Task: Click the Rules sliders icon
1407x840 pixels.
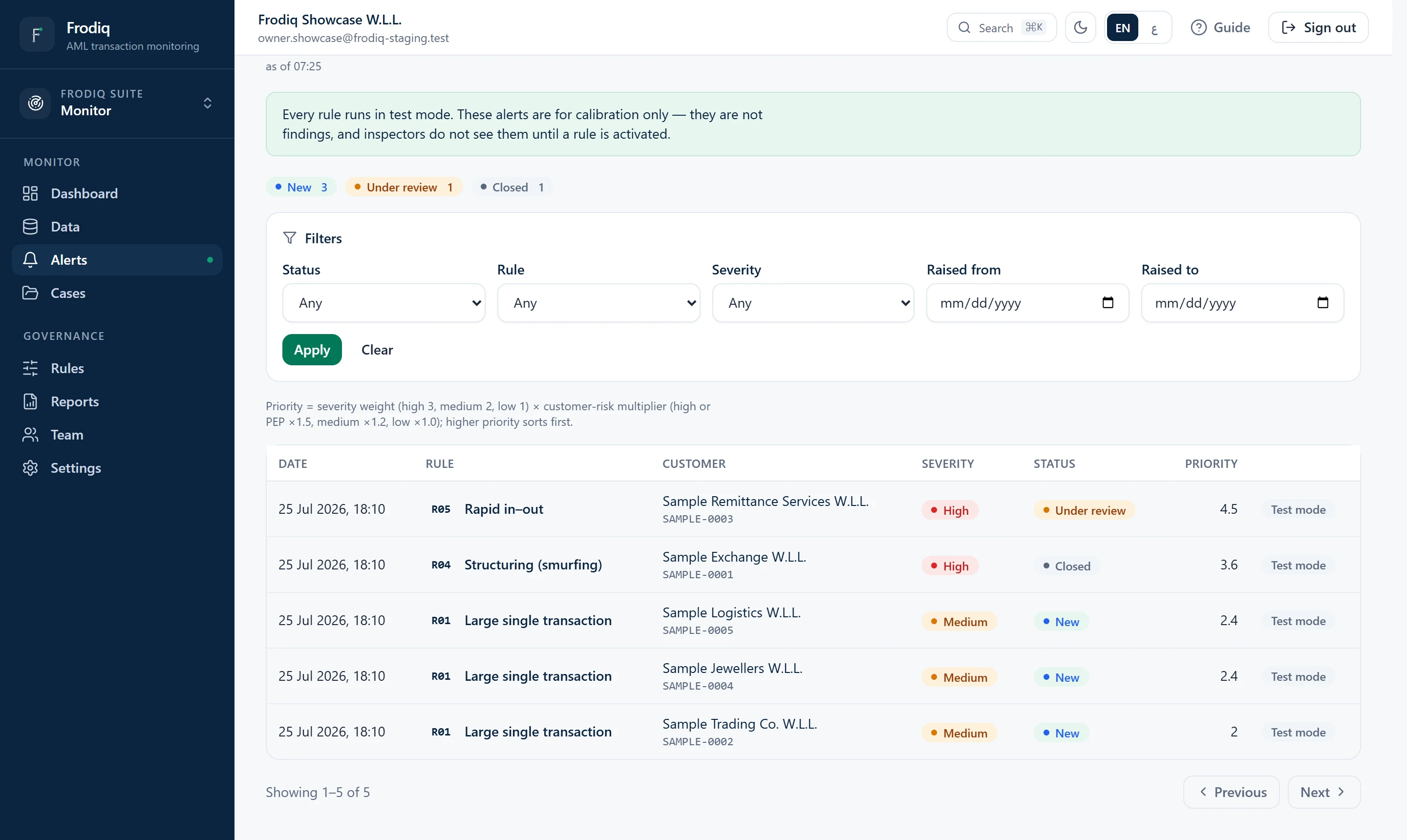Action: [30, 369]
